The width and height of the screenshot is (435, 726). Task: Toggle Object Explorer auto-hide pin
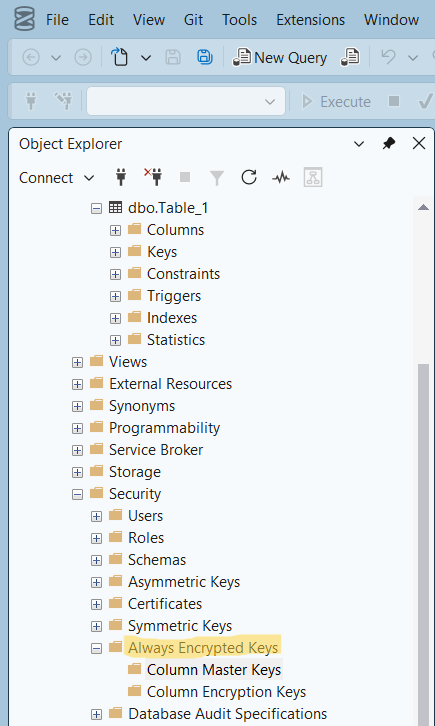(x=389, y=144)
